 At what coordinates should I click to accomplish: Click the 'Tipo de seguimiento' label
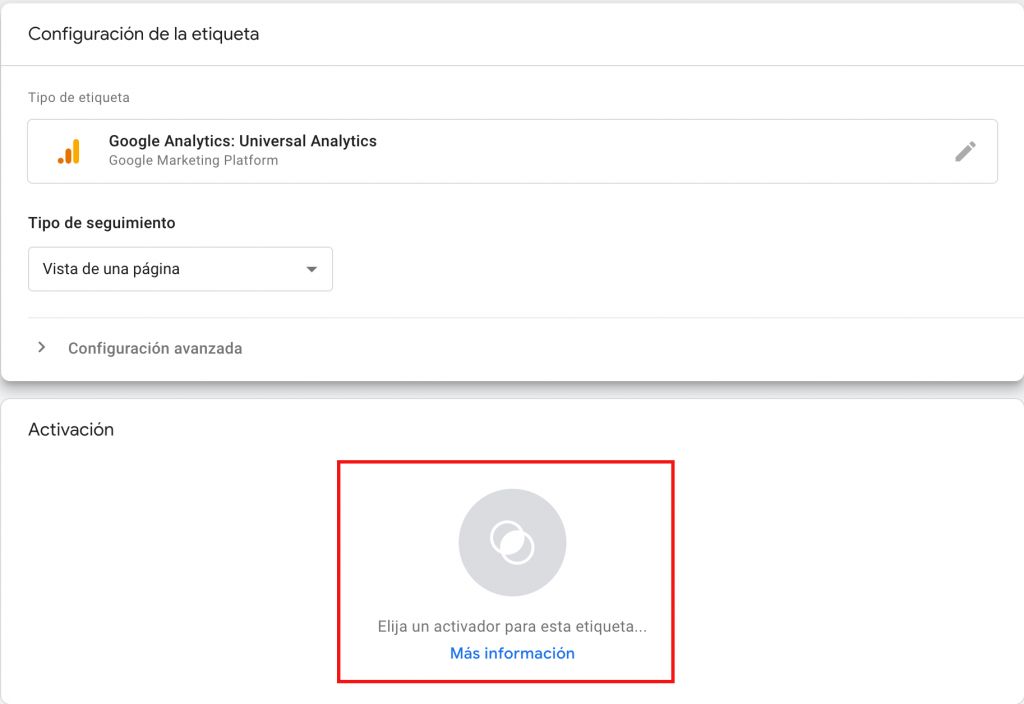102,223
